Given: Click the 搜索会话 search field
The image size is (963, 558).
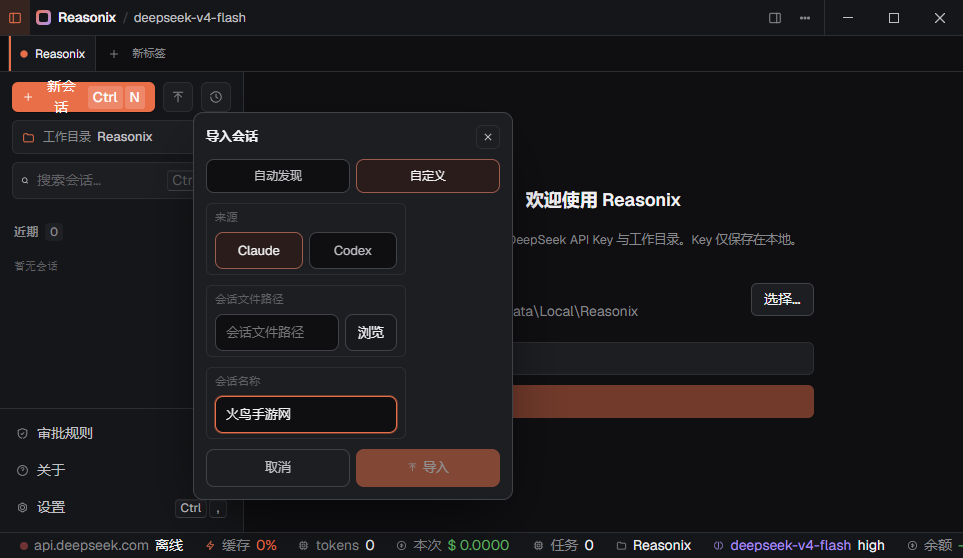Looking at the screenshot, I should (103, 180).
